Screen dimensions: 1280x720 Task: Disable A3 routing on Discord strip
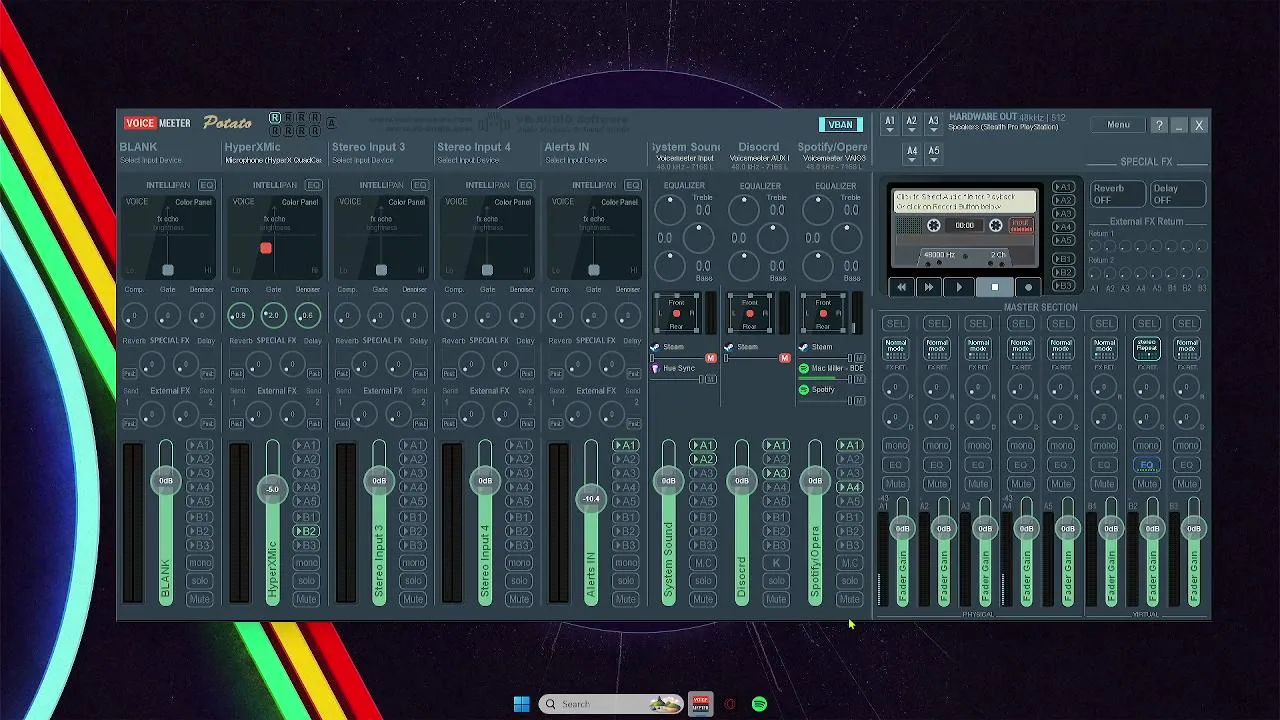click(x=776, y=473)
